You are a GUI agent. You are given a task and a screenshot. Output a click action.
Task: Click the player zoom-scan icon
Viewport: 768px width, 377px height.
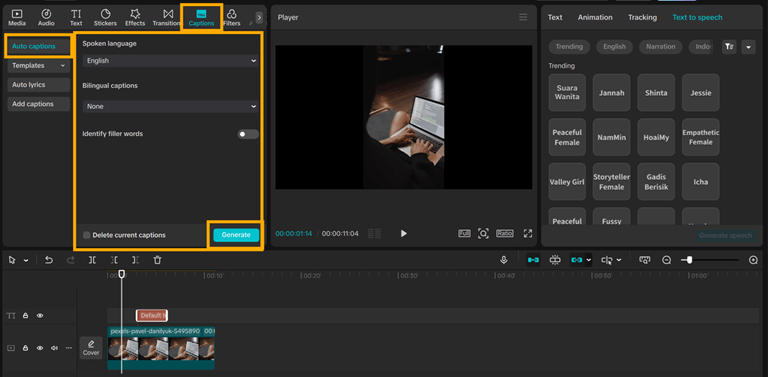483,234
